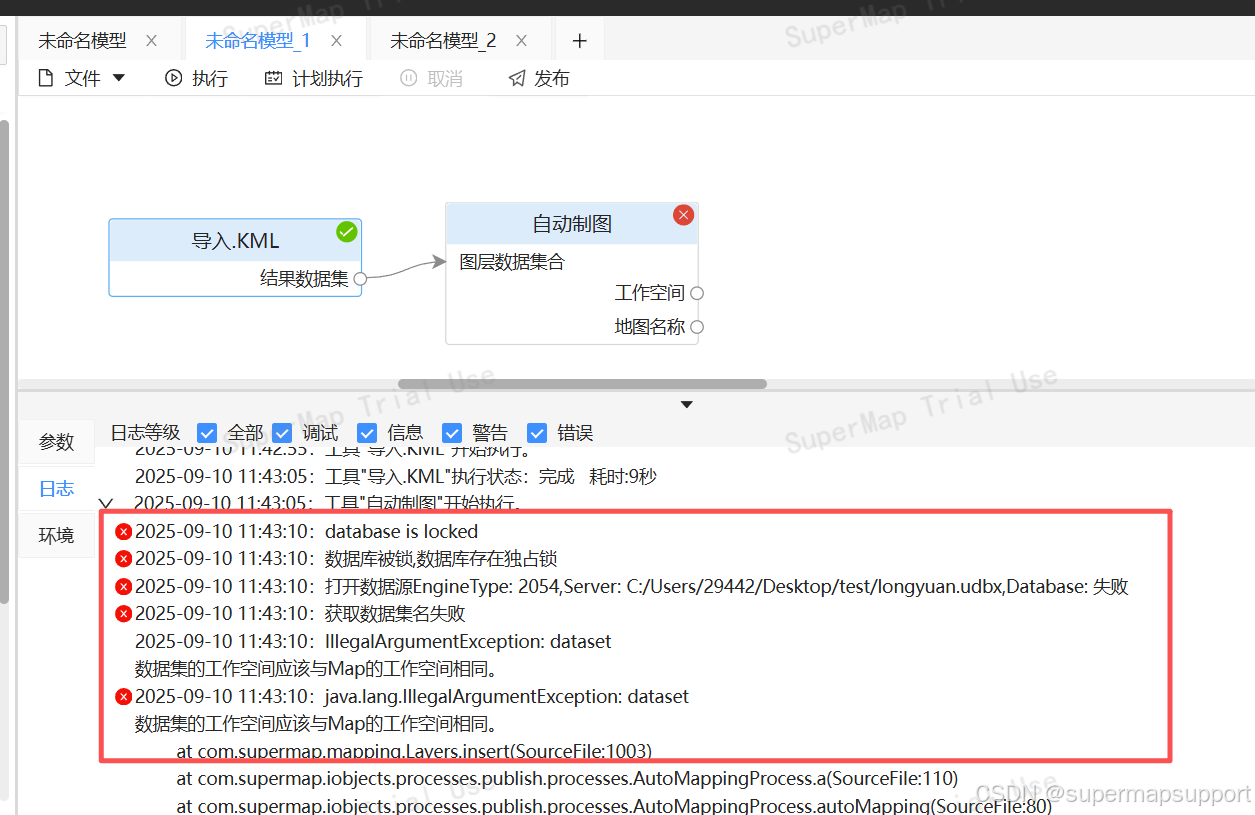Screen dimensions: 1255x815
Task: Uncheck the 错误 log level filter
Action: (x=537, y=432)
